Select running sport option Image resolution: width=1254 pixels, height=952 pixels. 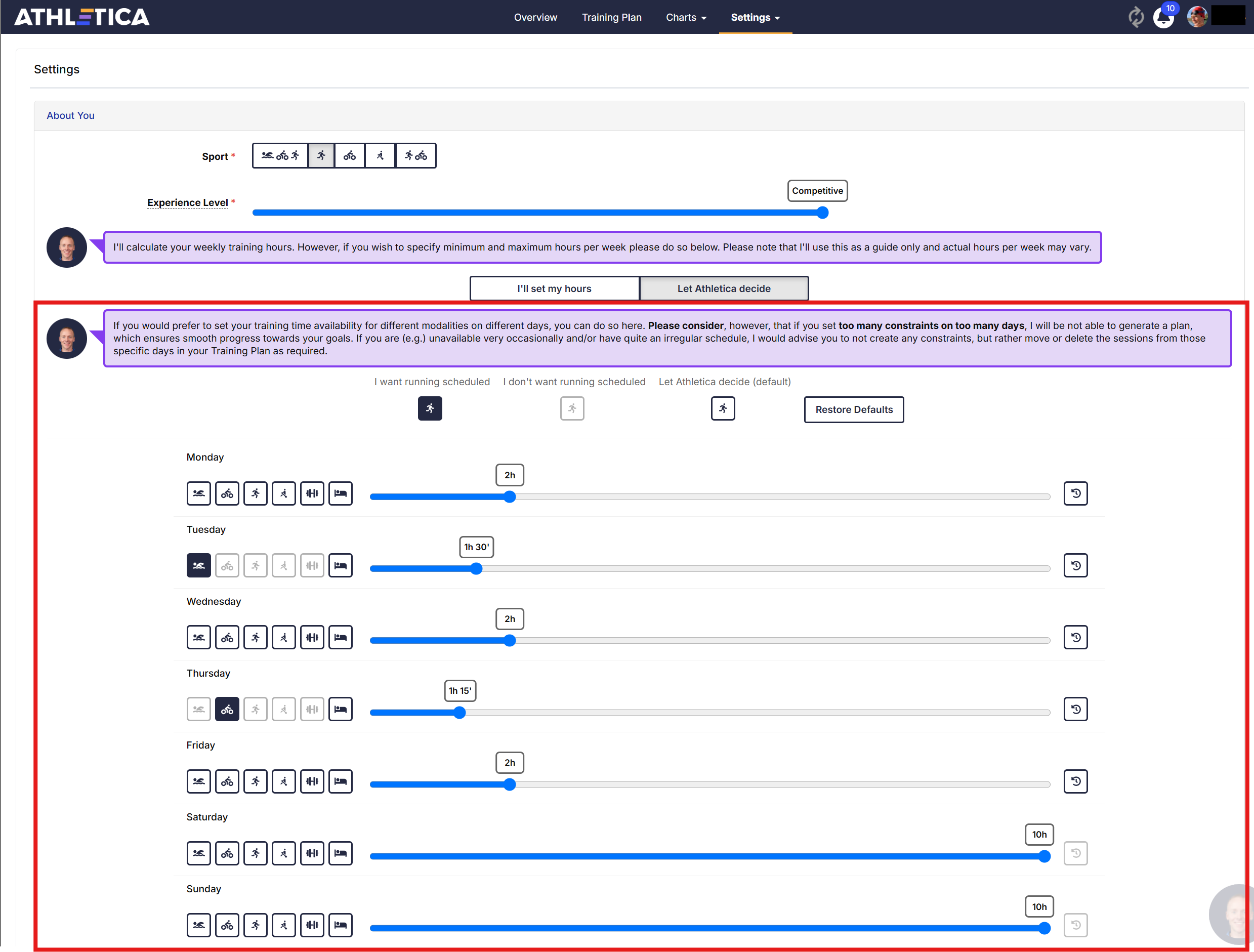[x=321, y=155]
